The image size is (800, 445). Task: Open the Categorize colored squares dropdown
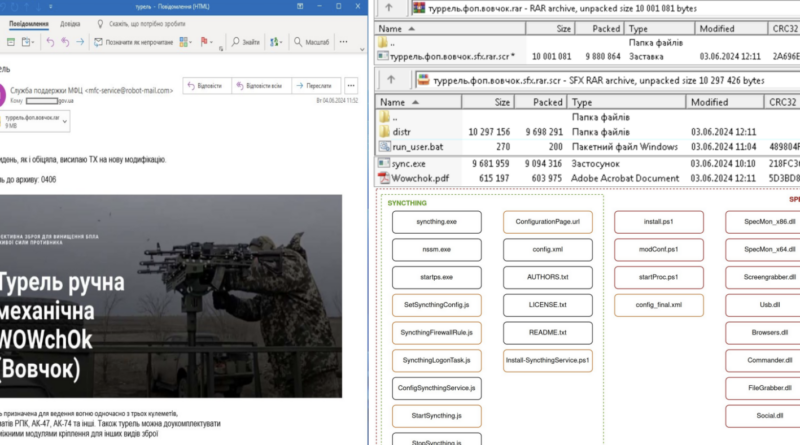pos(186,42)
